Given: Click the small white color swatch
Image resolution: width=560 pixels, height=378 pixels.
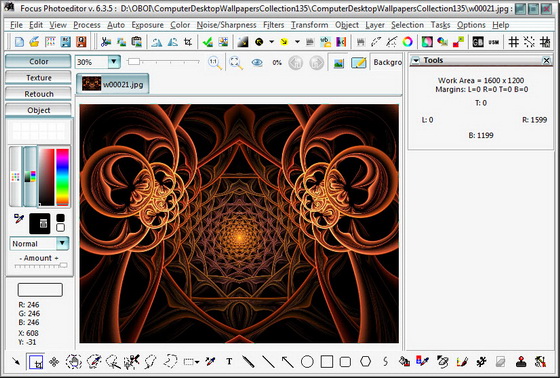Looking at the screenshot, I should pos(60,228).
